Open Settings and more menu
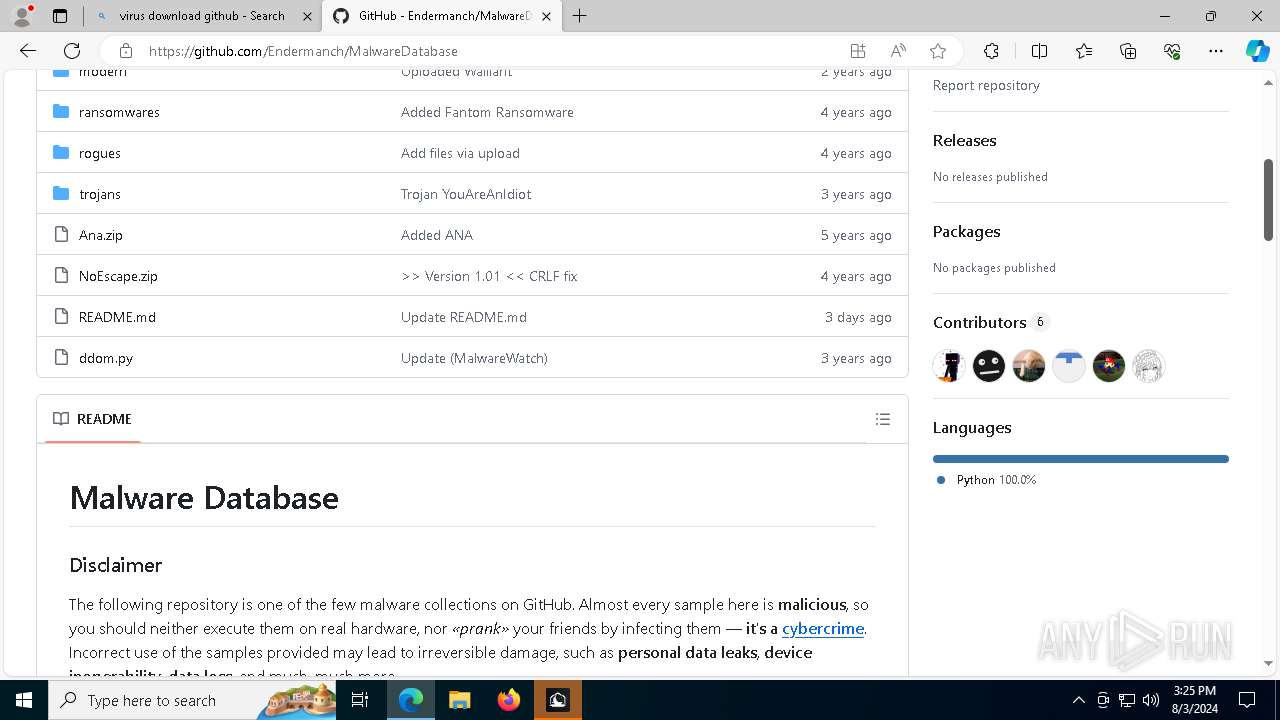 pos(1216,51)
